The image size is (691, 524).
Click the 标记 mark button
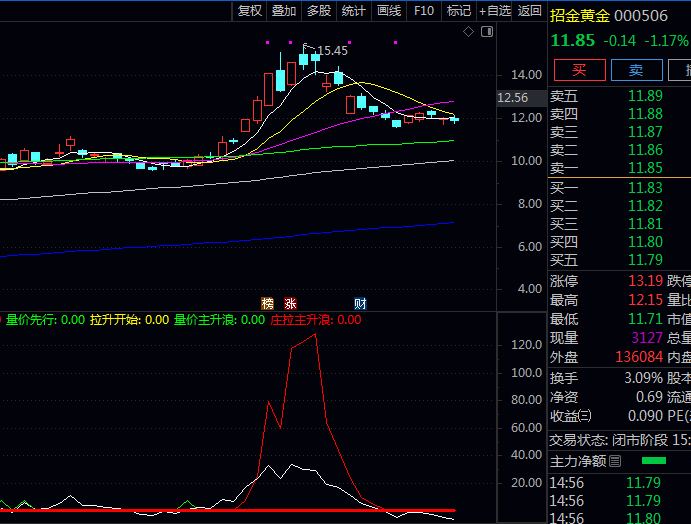pos(459,11)
